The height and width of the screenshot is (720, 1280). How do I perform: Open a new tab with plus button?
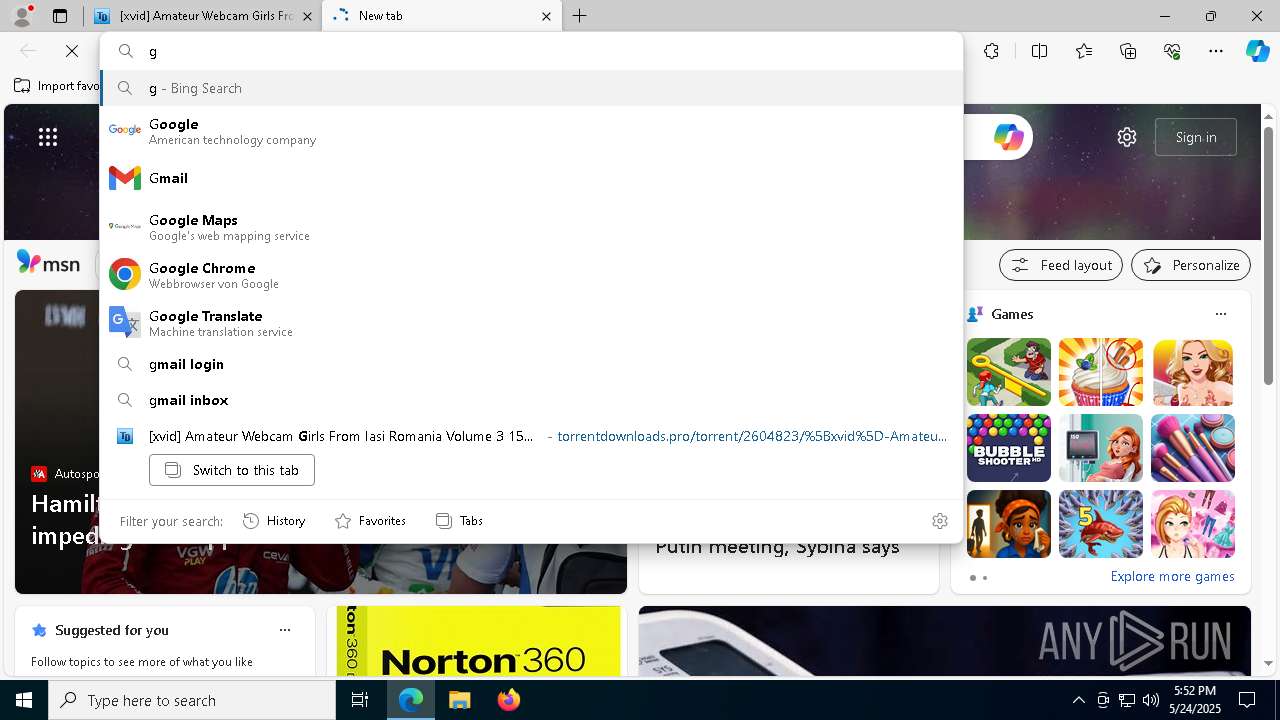coord(580,16)
